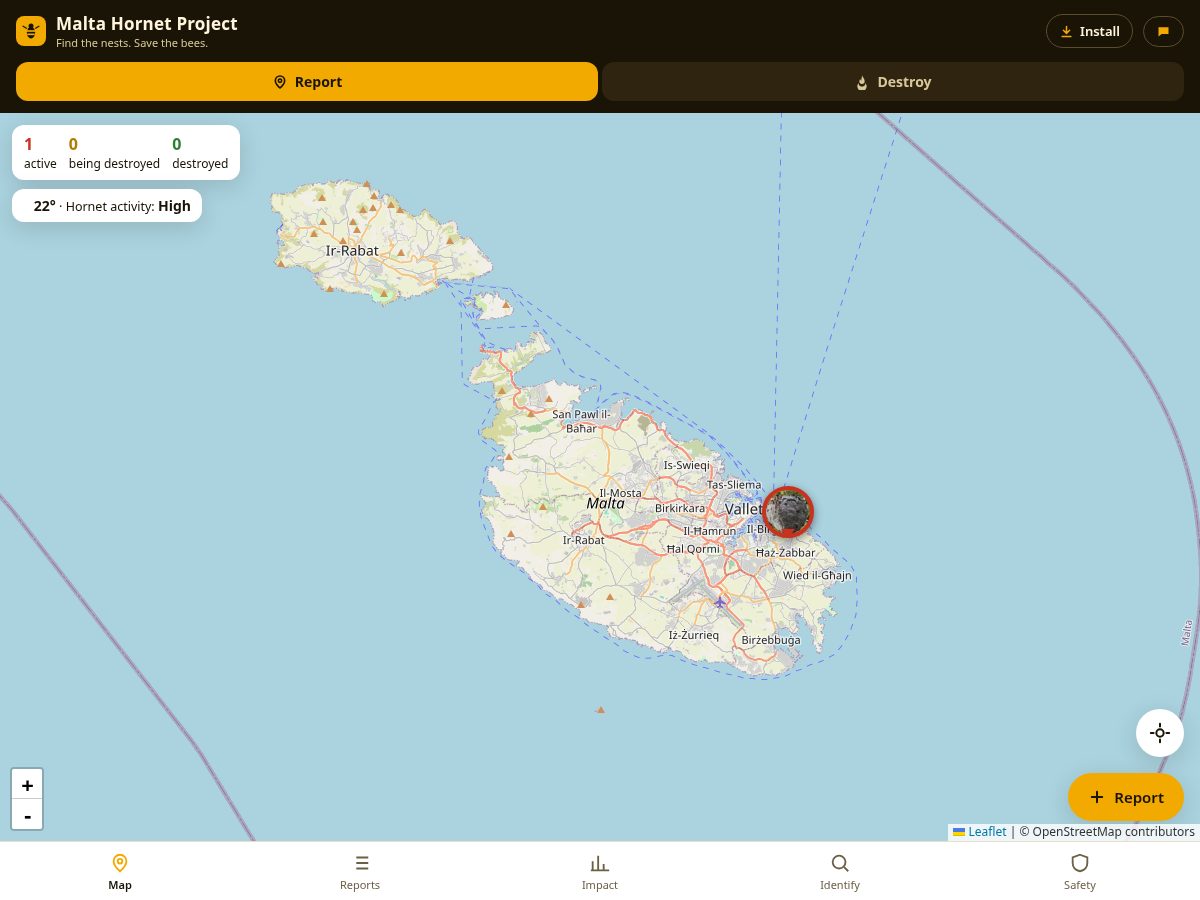Switch to the Report mode tab
Image resolution: width=1200 pixels, height=900 pixels.
click(x=307, y=82)
